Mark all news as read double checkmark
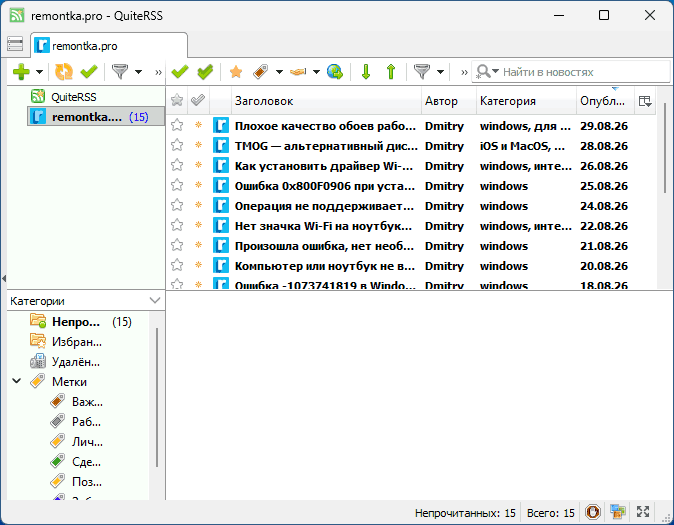Image resolution: width=674 pixels, height=525 pixels. coord(205,72)
